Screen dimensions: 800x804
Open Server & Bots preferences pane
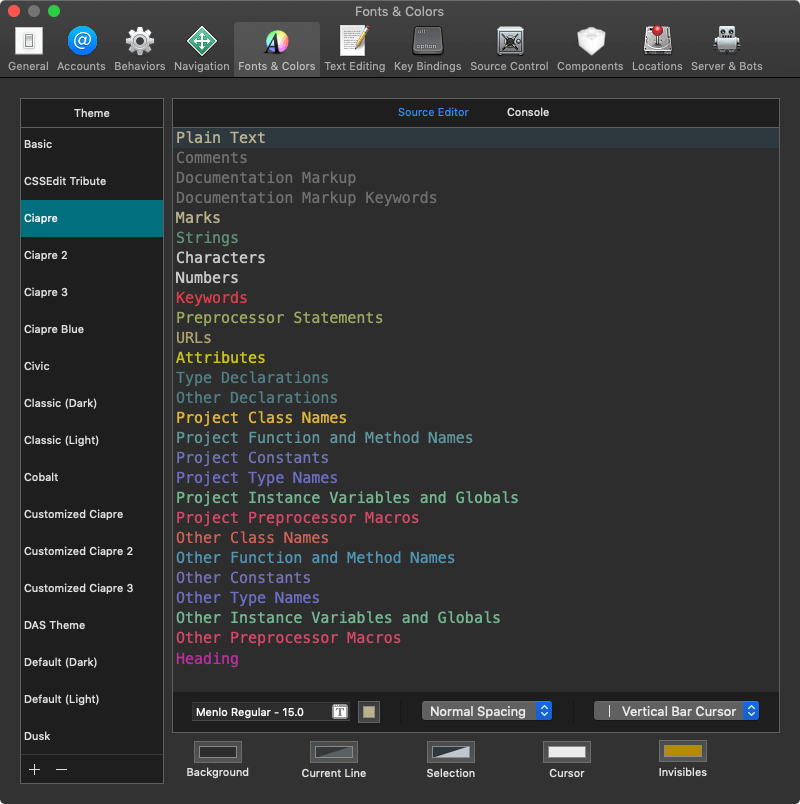point(726,50)
